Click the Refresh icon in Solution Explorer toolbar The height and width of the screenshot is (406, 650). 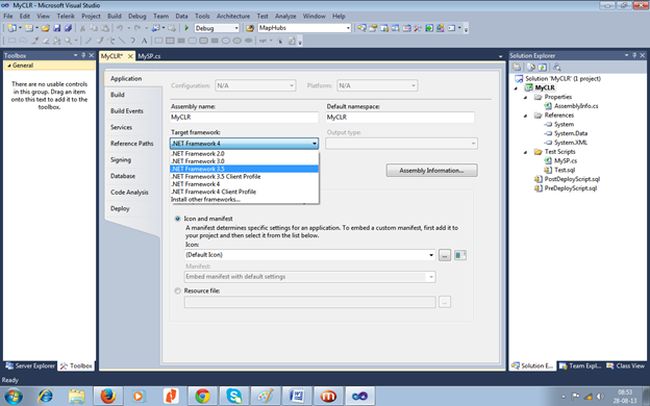pos(543,67)
